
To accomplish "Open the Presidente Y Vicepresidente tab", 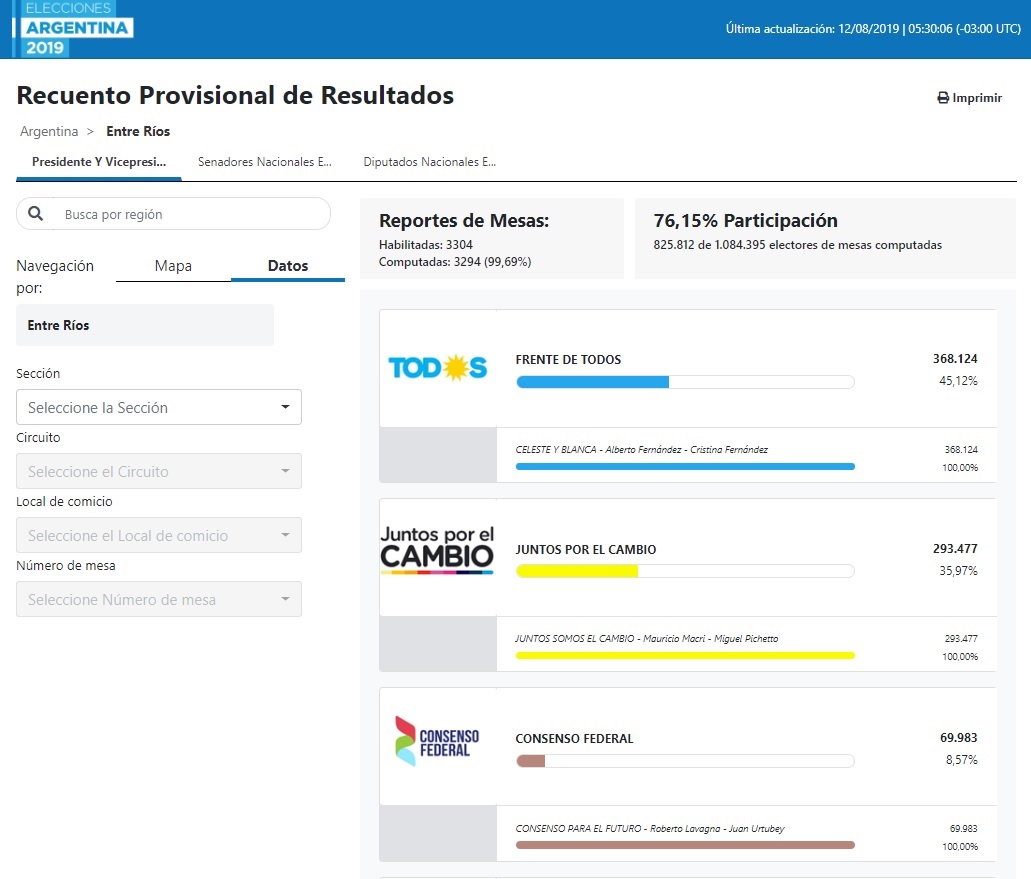I will tap(99, 162).
